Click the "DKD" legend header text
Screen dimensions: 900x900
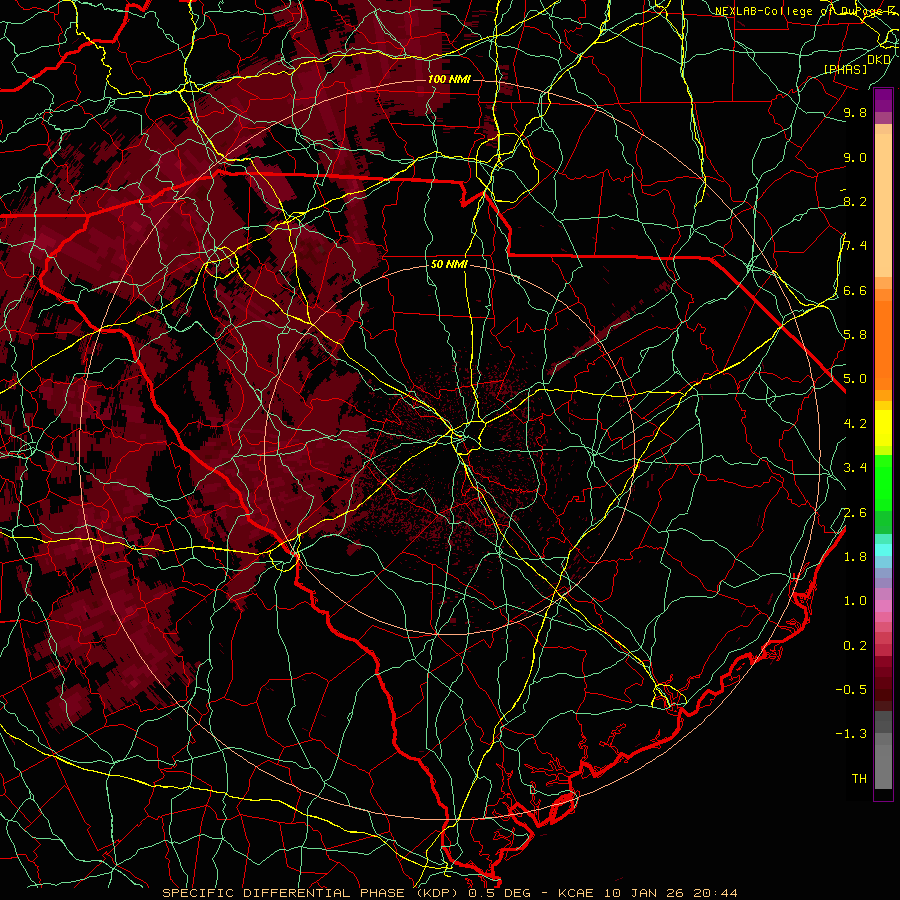(x=878, y=60)
